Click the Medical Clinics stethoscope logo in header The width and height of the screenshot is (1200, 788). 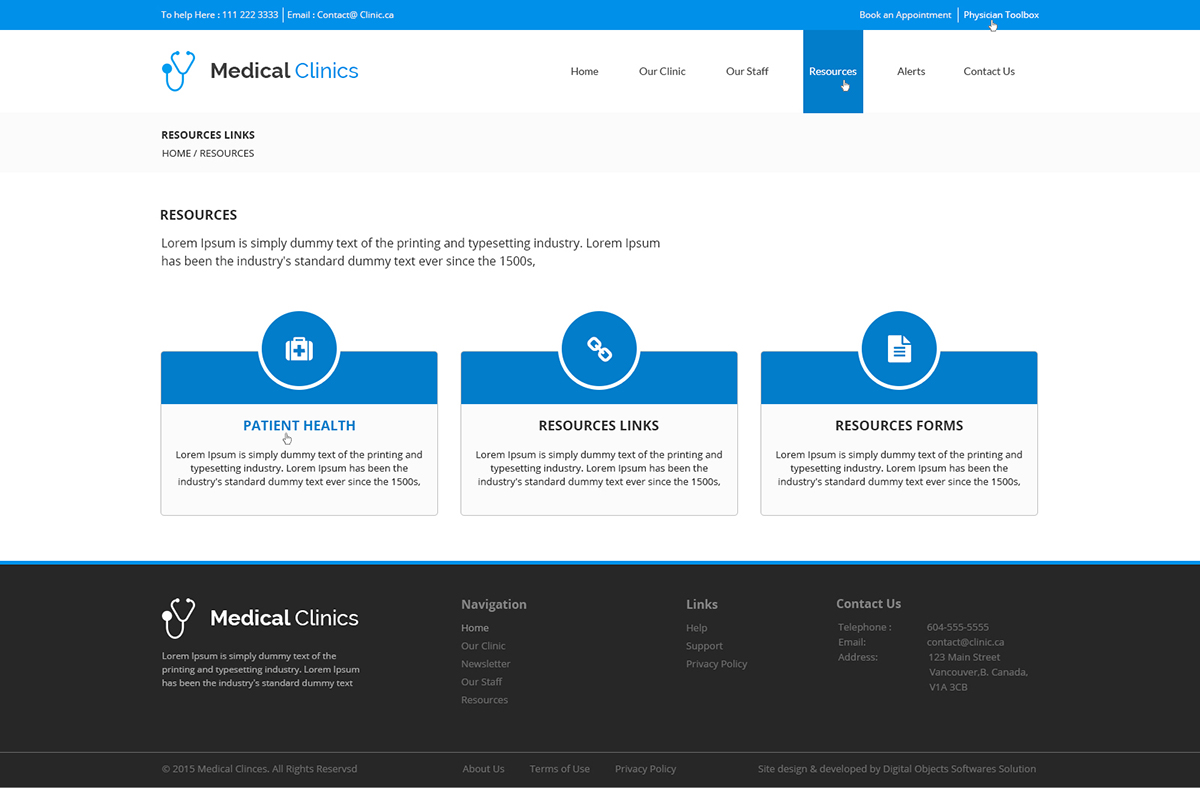coord(177,70)
